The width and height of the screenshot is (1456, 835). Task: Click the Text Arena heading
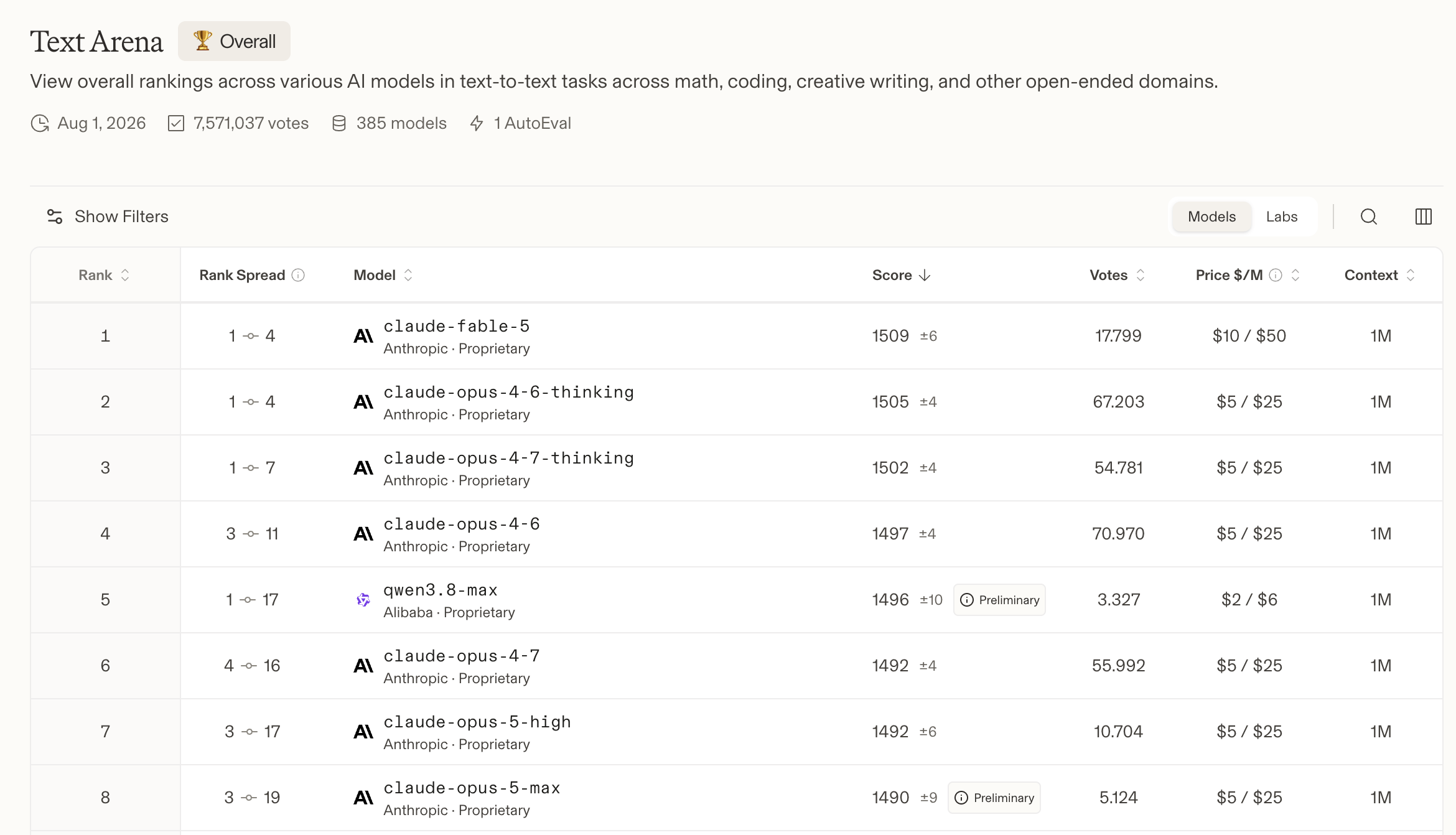point(96,42)
